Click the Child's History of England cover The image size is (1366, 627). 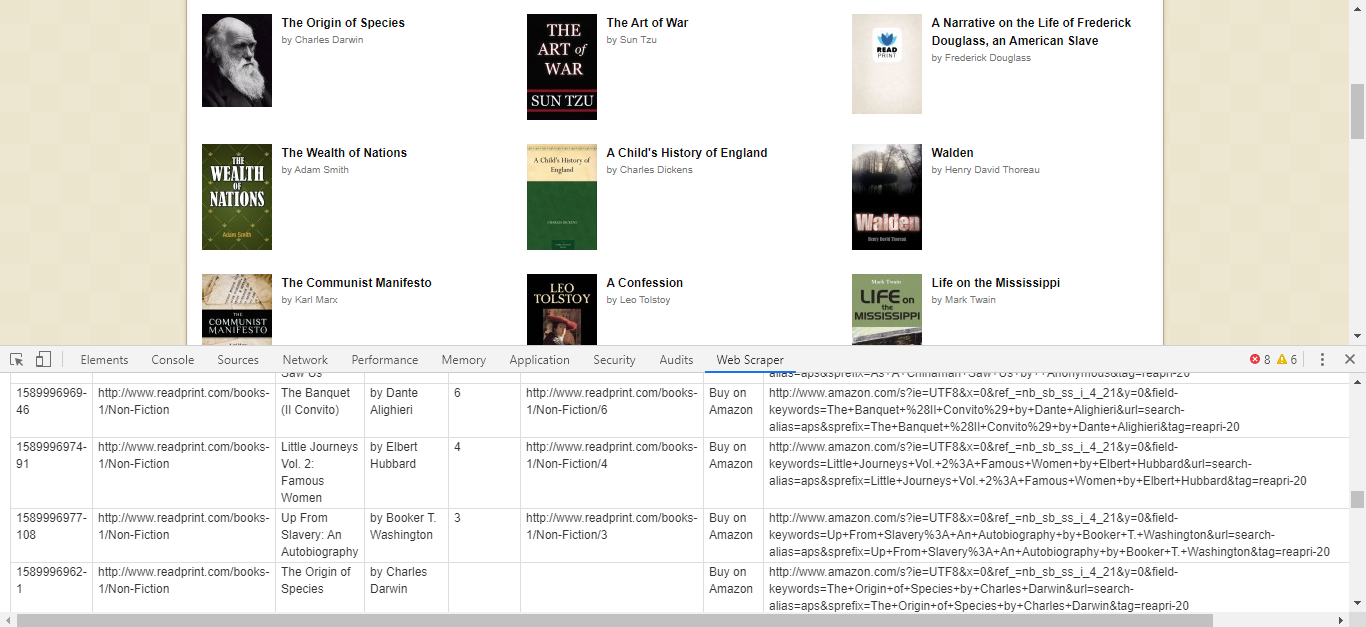click(562, 197)
